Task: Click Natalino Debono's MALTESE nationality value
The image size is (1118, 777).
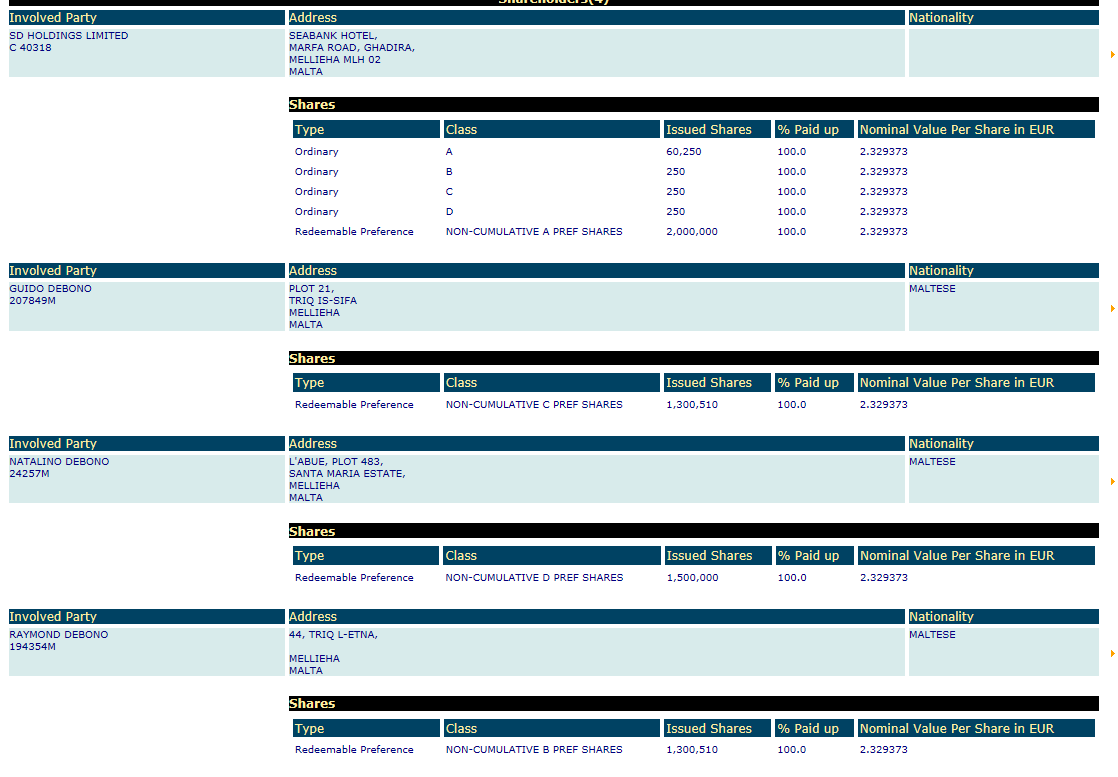Action: (x=932, y=462)
